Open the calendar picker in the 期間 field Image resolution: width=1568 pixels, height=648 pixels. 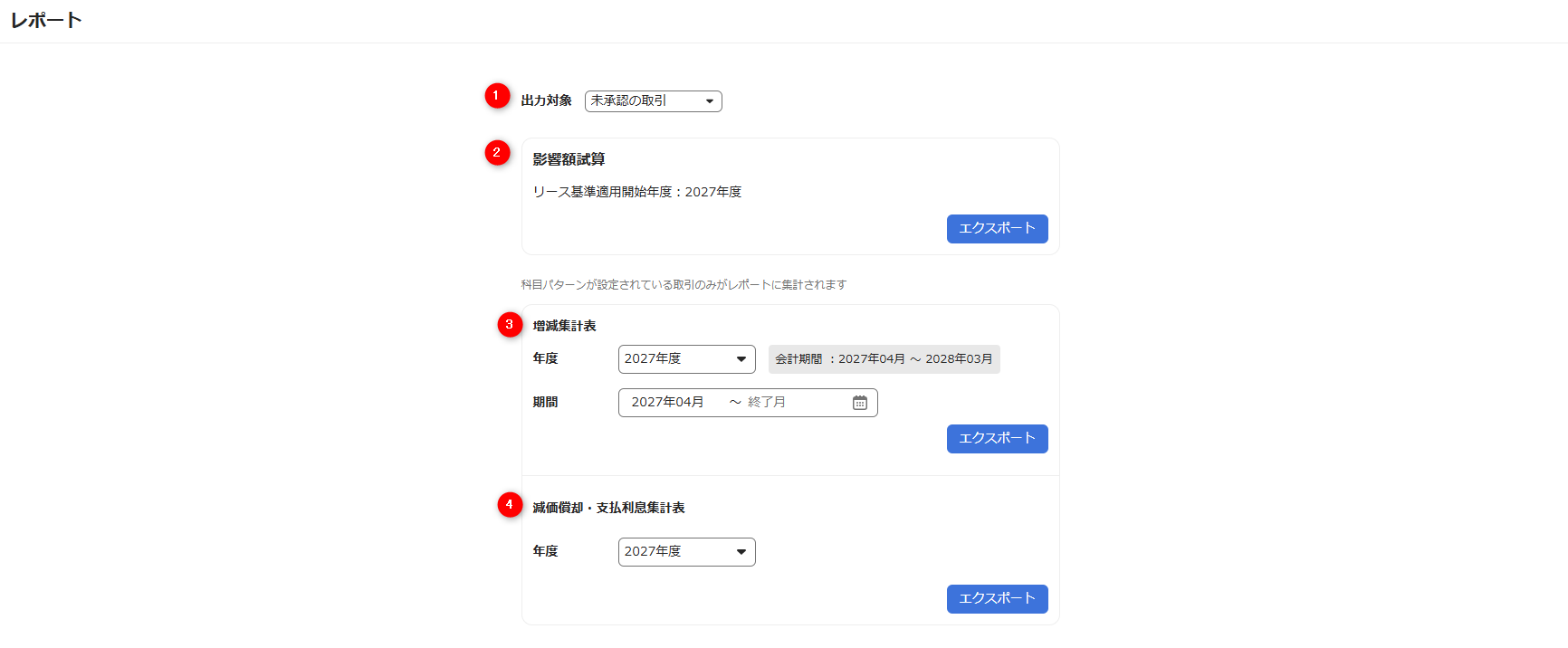[x=859, y=403]
